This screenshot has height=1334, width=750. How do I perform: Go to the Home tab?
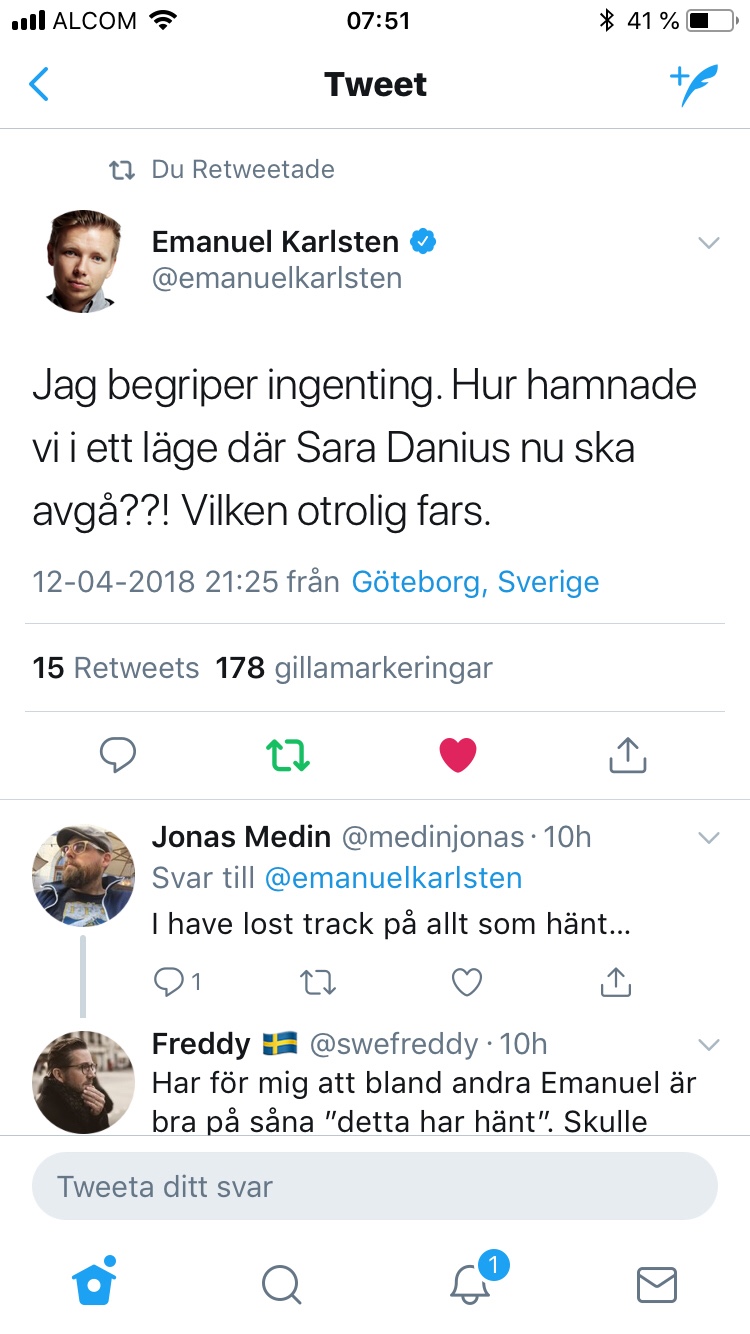(x=94, y=1284)
